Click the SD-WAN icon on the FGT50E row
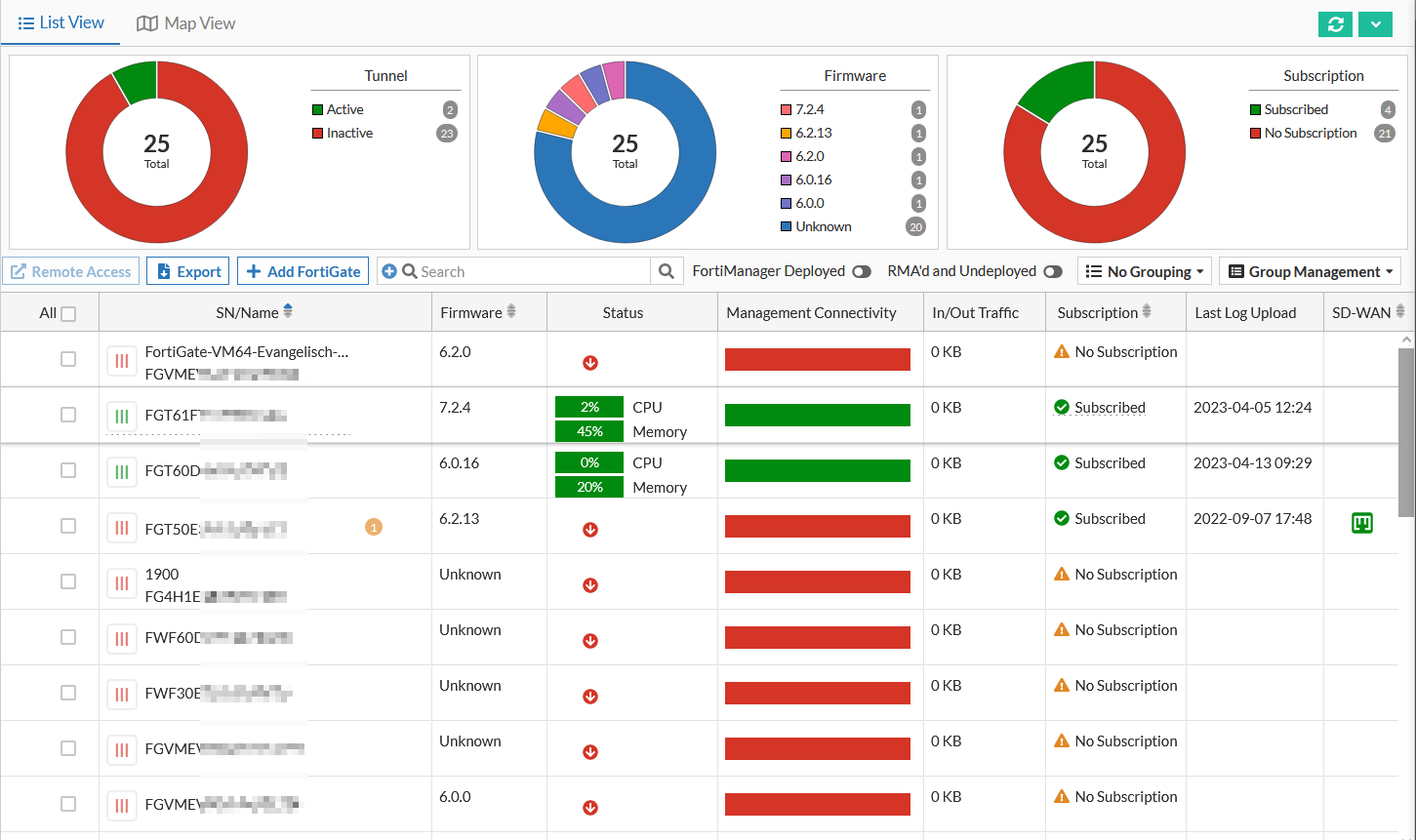The image size is (1416, 840). point(1361,523)
